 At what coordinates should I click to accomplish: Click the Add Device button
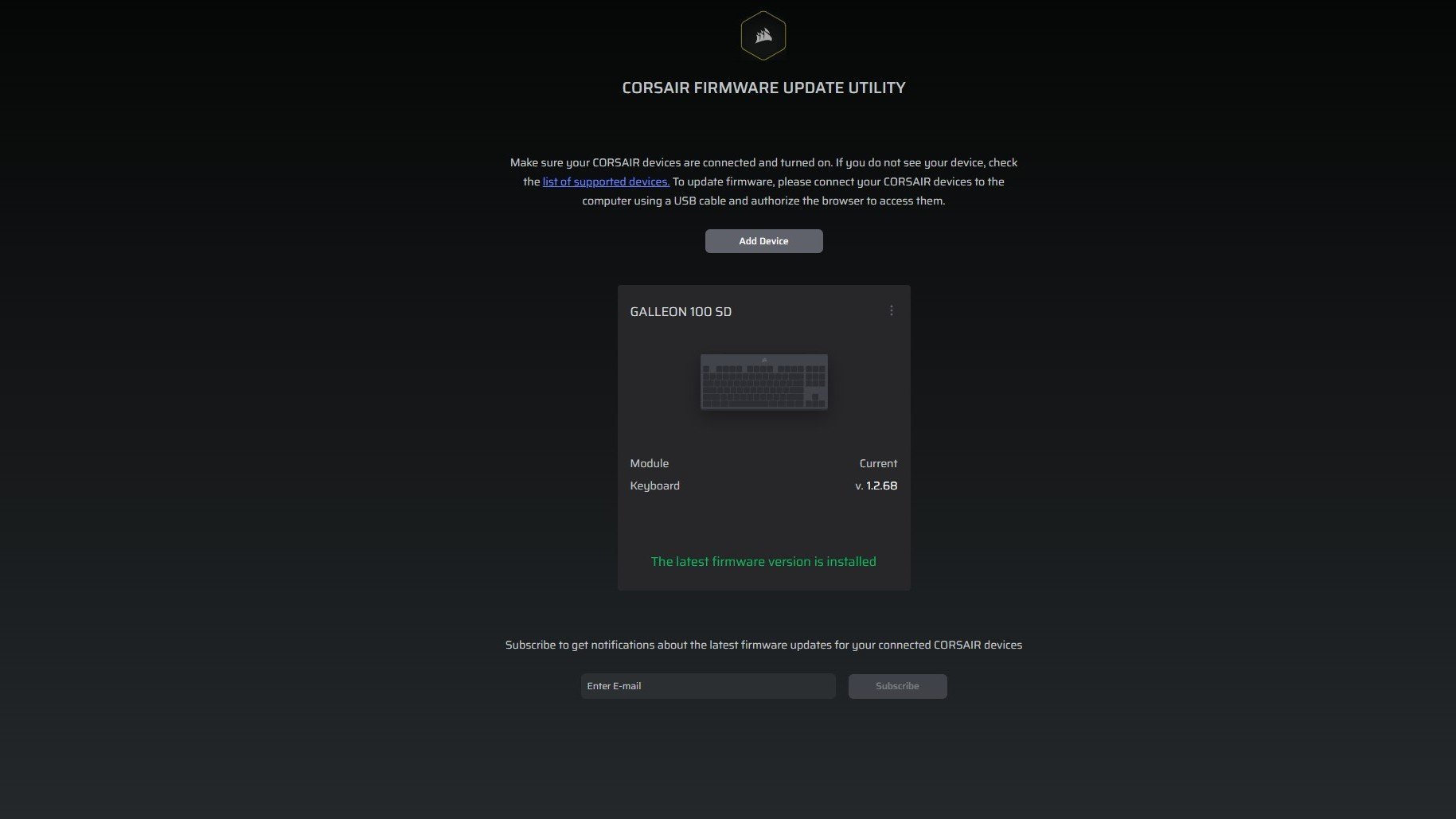763,241
